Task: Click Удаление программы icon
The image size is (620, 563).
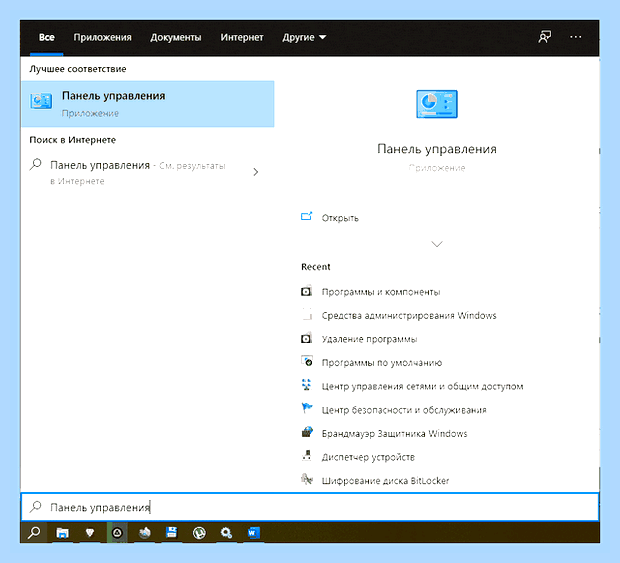Action: 306,338
